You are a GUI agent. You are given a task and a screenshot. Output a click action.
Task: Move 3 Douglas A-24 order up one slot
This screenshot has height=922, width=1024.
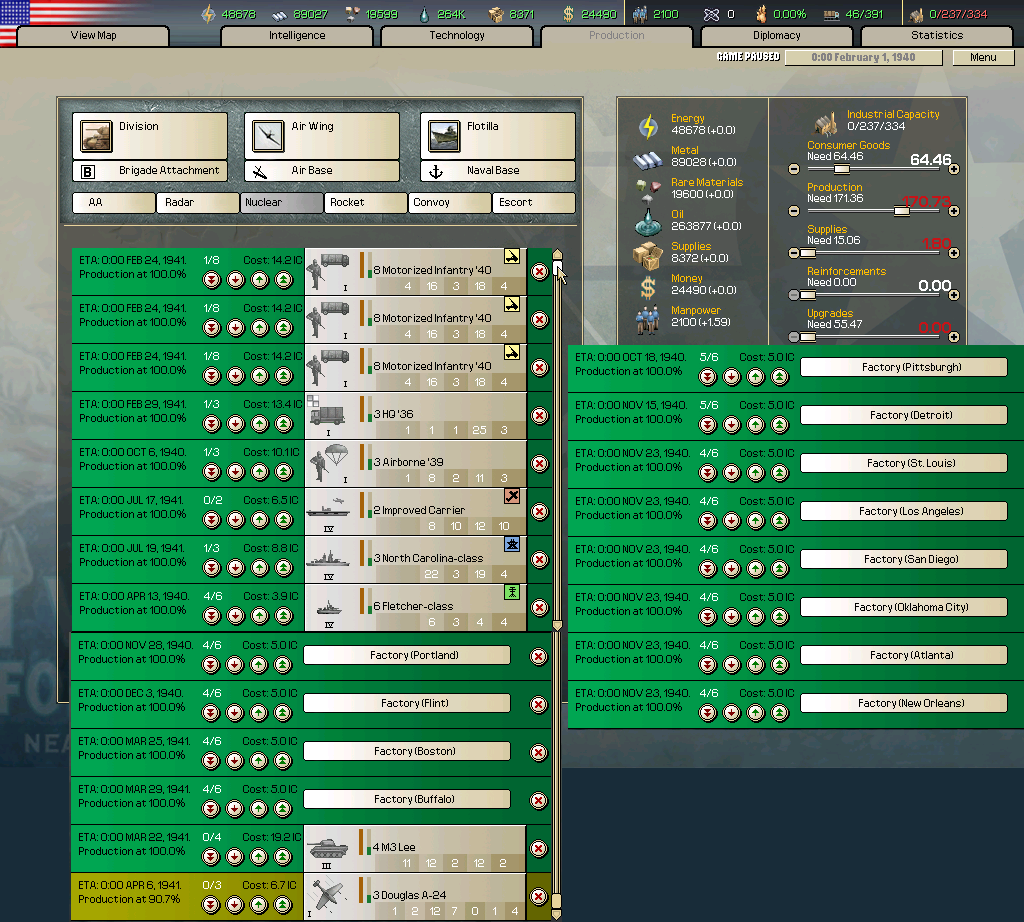pyautogui.click(x=259, y=905)
